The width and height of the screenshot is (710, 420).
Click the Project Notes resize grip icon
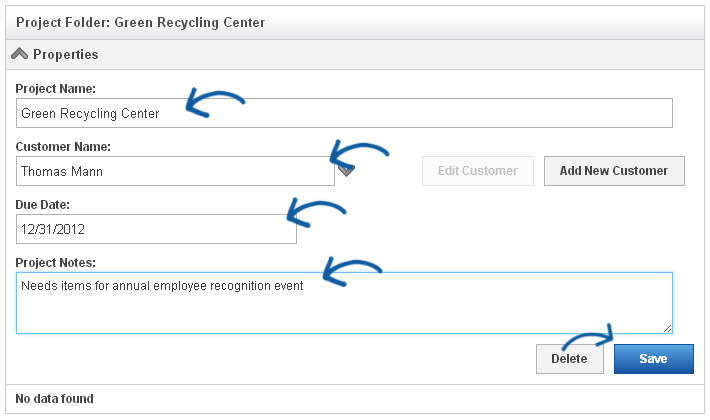[667, 329]
